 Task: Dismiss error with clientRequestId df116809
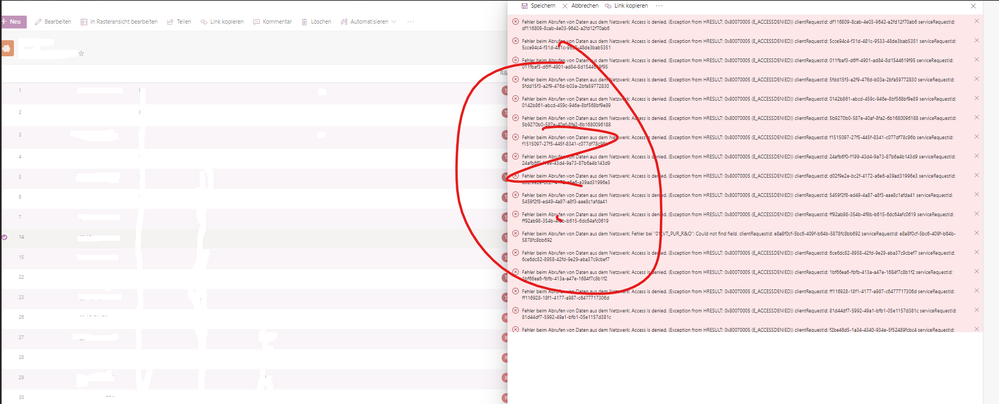click(977, 21)
